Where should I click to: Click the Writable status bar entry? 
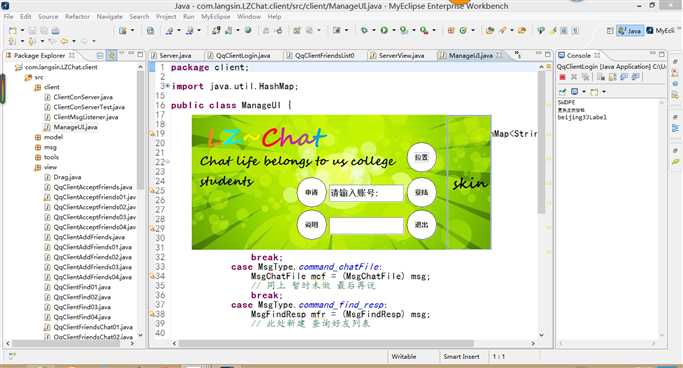pos(404,357)
